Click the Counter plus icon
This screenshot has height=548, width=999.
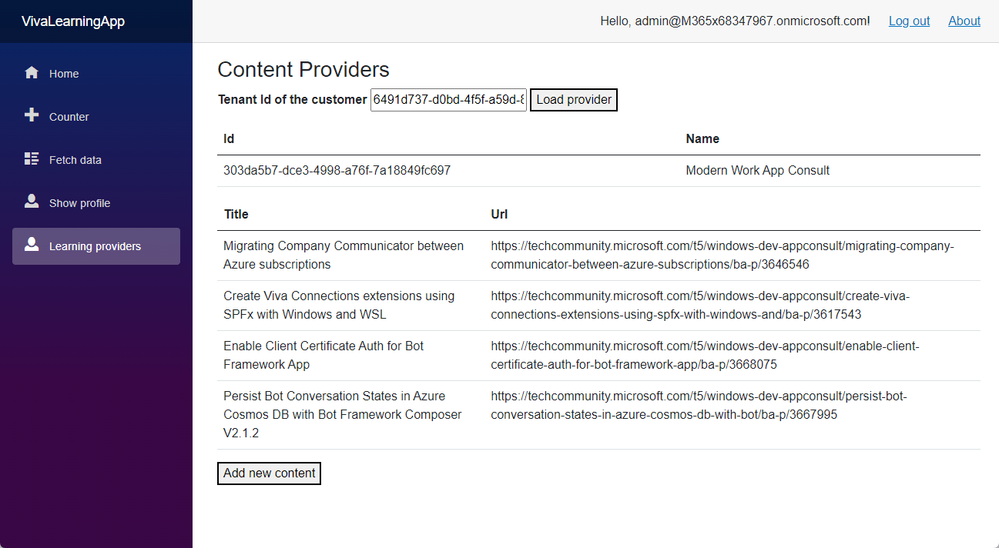[x=31, y=115]
